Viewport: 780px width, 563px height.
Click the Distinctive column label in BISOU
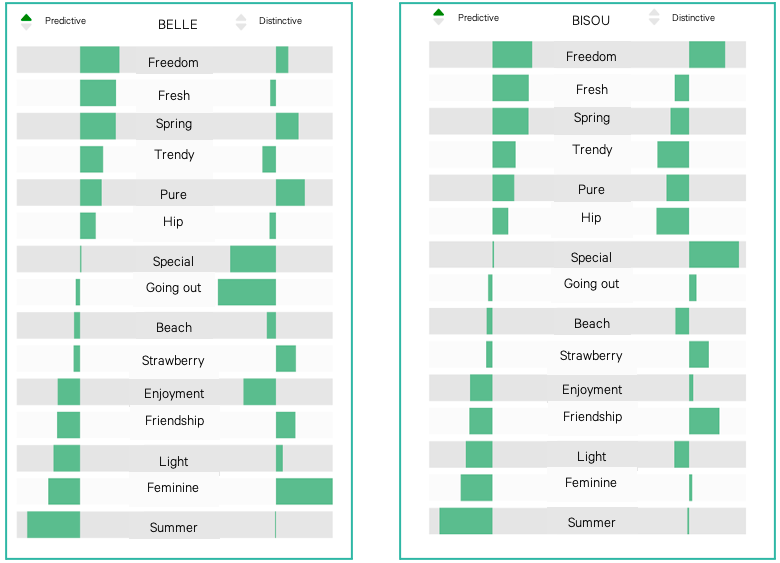(x=693, y=18)
